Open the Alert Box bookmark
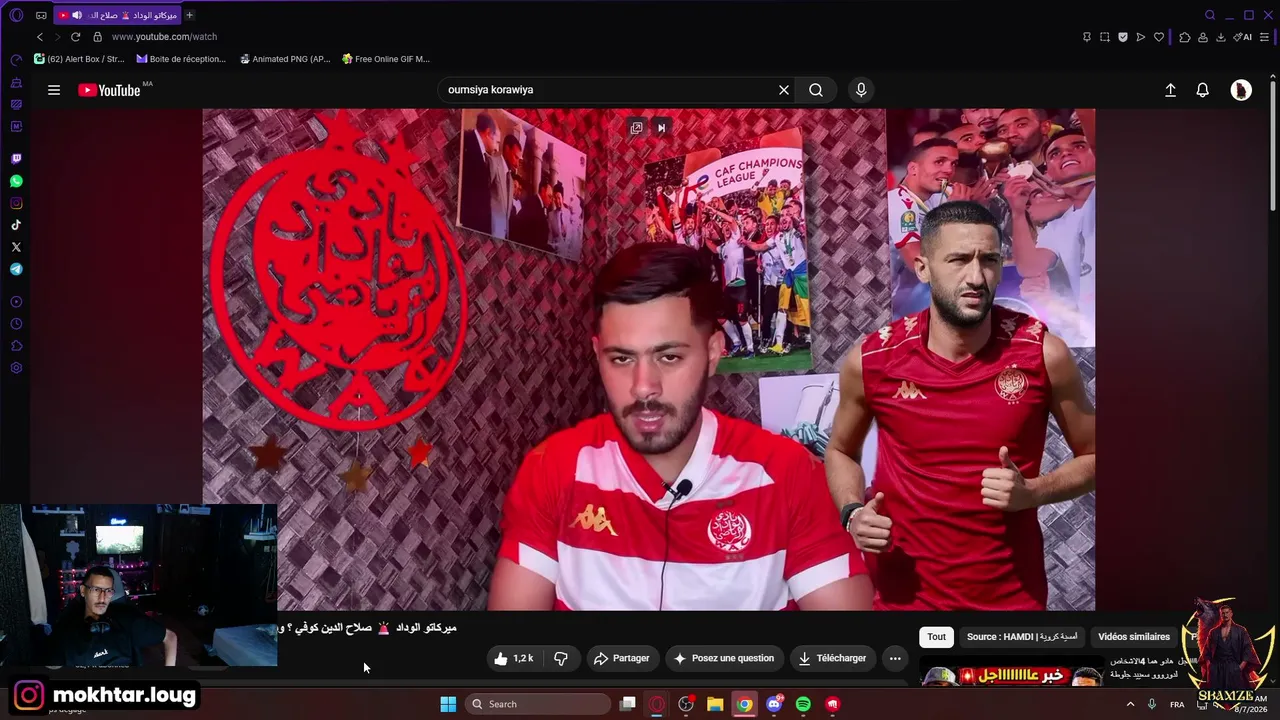1280x720 pixels. tap(79, 59)
